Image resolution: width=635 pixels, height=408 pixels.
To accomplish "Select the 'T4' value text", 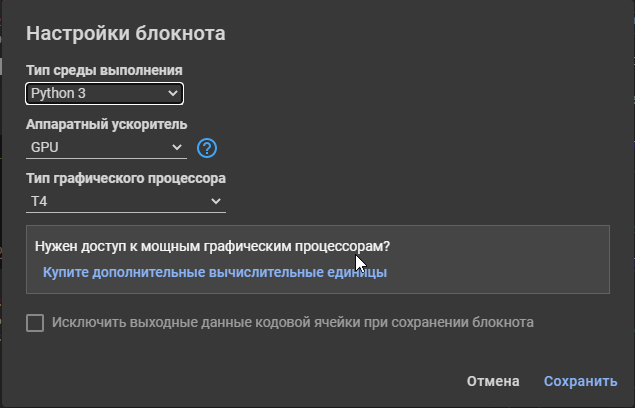I will (x=39, y=201).
